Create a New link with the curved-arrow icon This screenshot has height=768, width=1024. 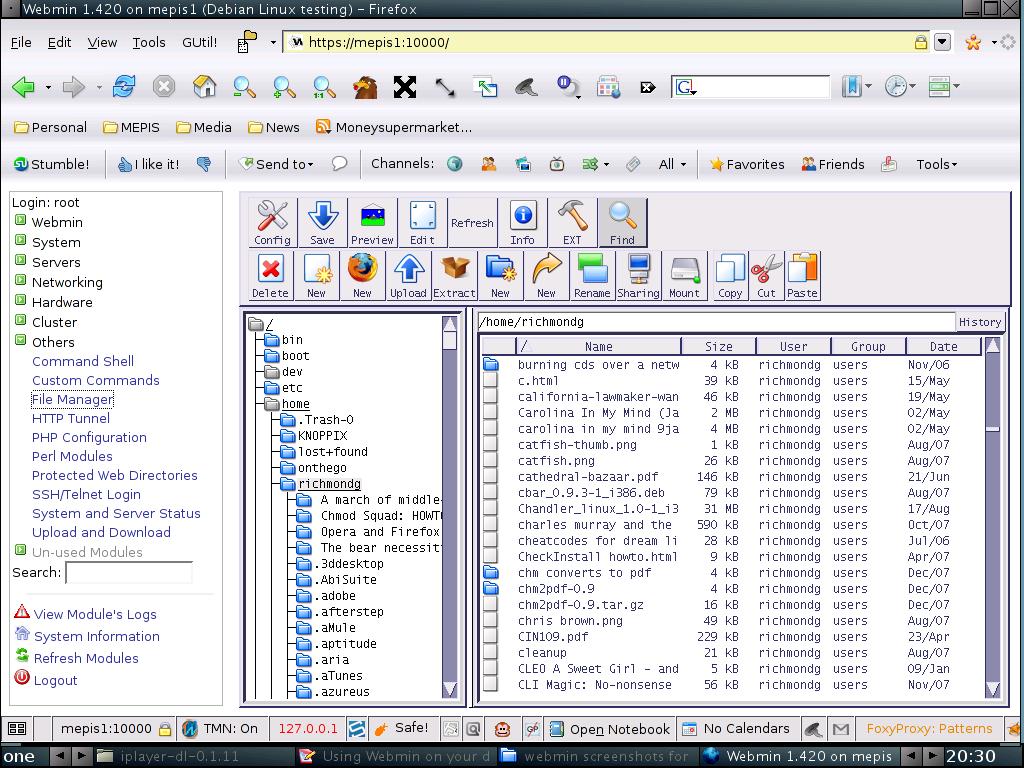[x=547, y=276]
